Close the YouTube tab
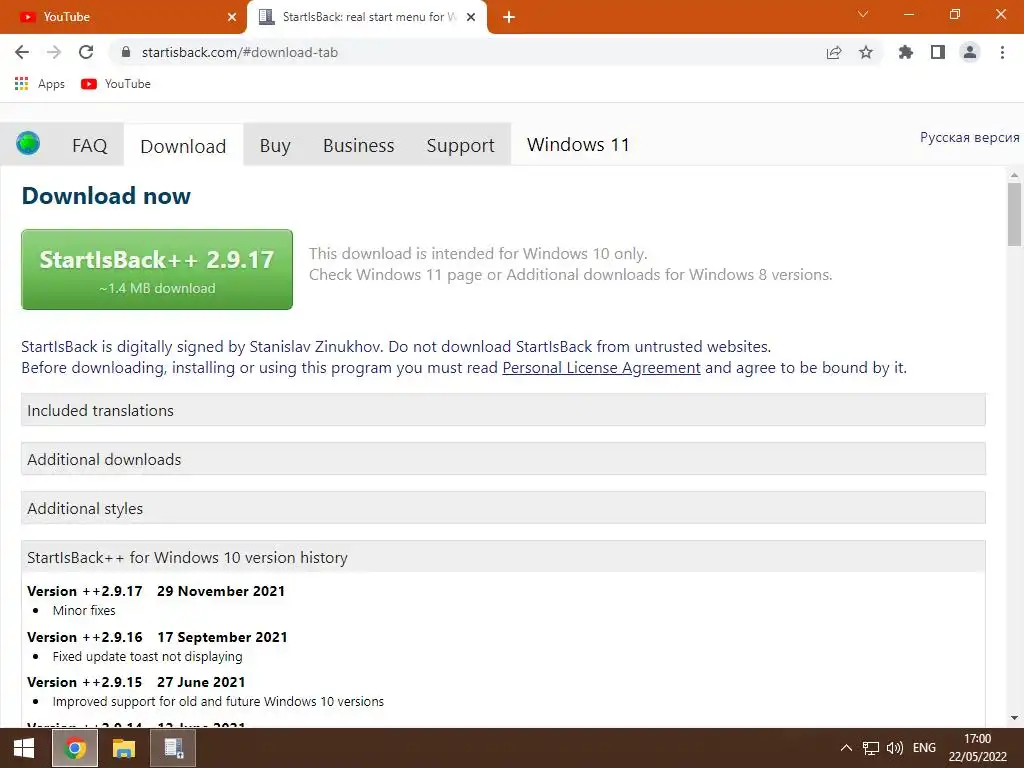Viewport: 1024px width, 768px height. tap(232, 17)
